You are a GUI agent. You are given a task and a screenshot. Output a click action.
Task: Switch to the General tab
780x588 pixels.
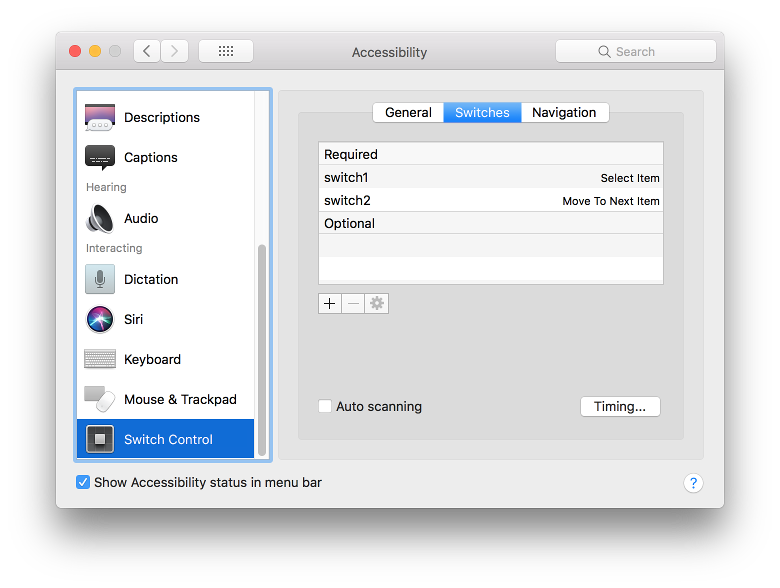[408, 113]
